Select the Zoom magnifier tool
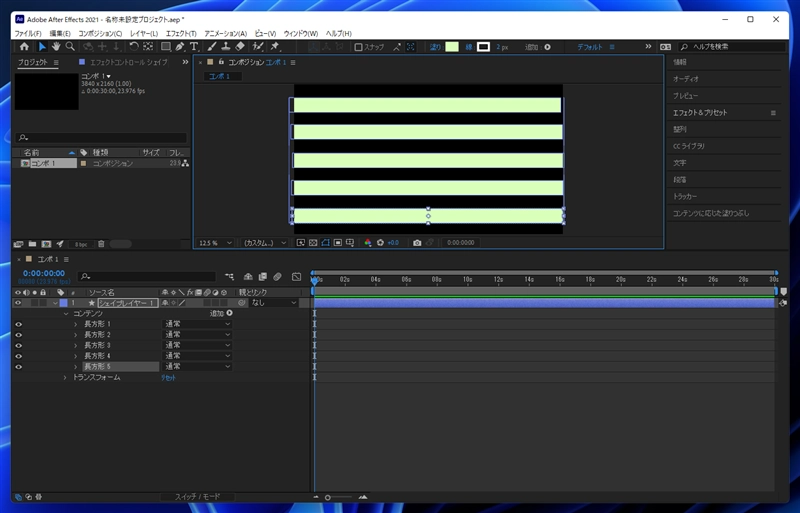Viewport: 800px width, 513px height. click(x=70, y=47)
